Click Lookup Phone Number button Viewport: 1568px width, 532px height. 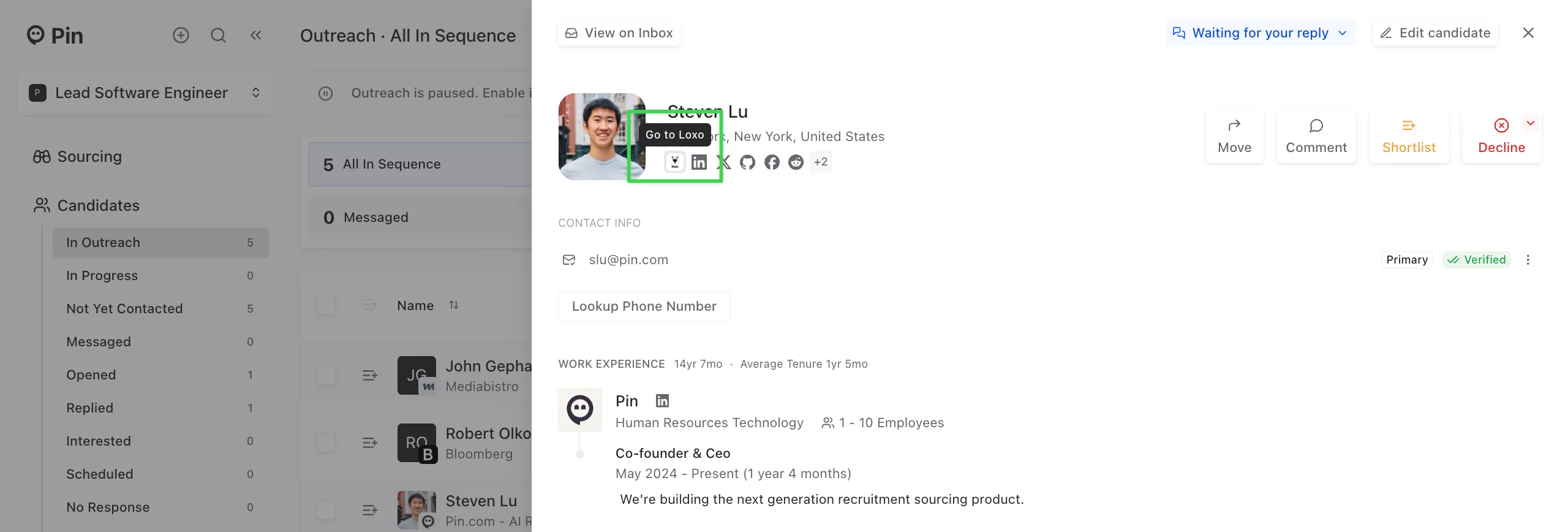point(644,306)
